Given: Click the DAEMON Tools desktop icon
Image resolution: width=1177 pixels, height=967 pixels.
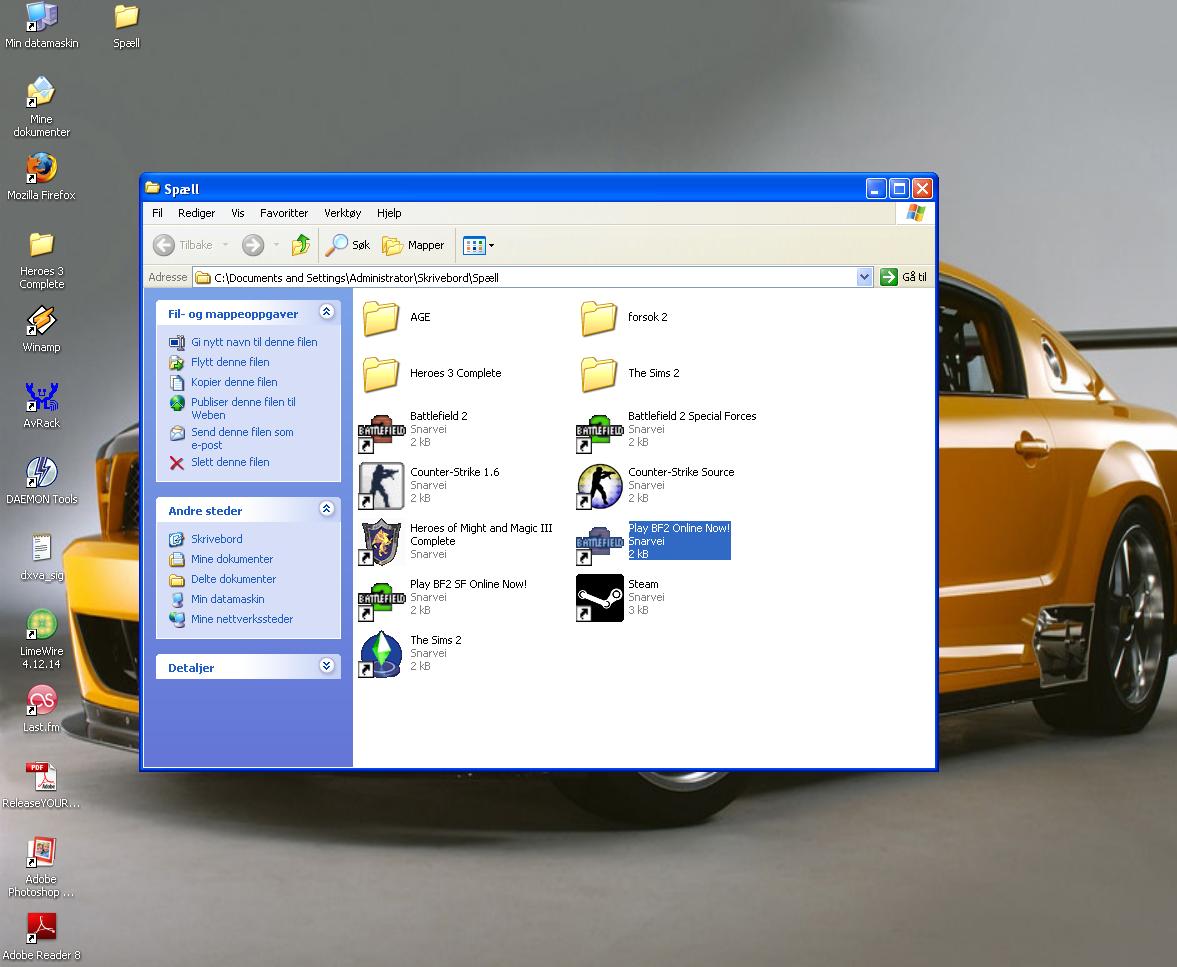Looking at the screenshot, I should coord(41,474).
